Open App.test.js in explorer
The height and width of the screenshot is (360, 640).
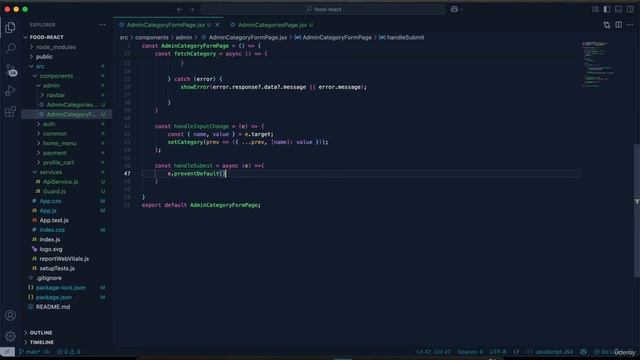pos(54,220)
